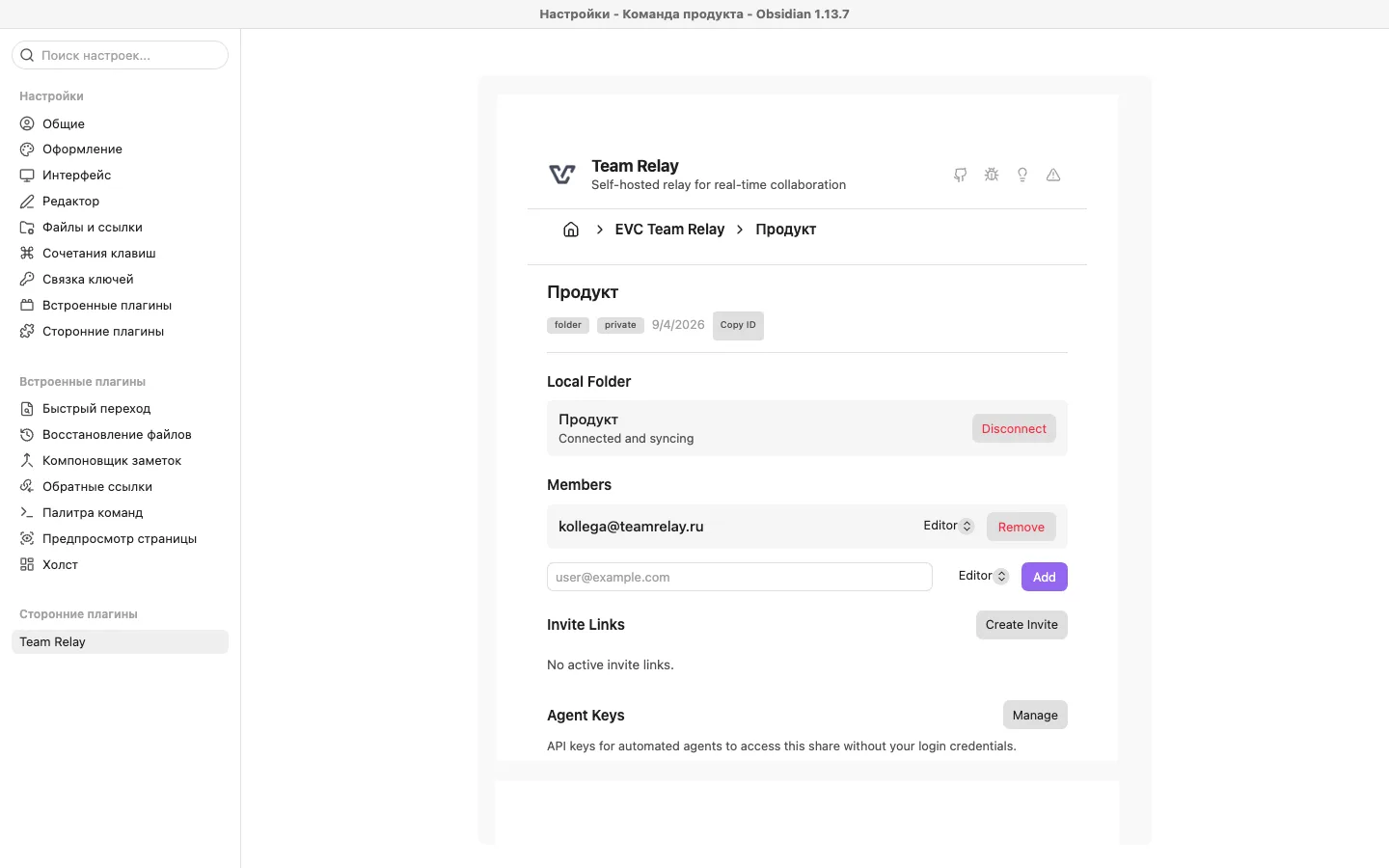The image size is (1389, 868).
Task: Disconnect the Продукт local folder
Action: click(1014, 428)
